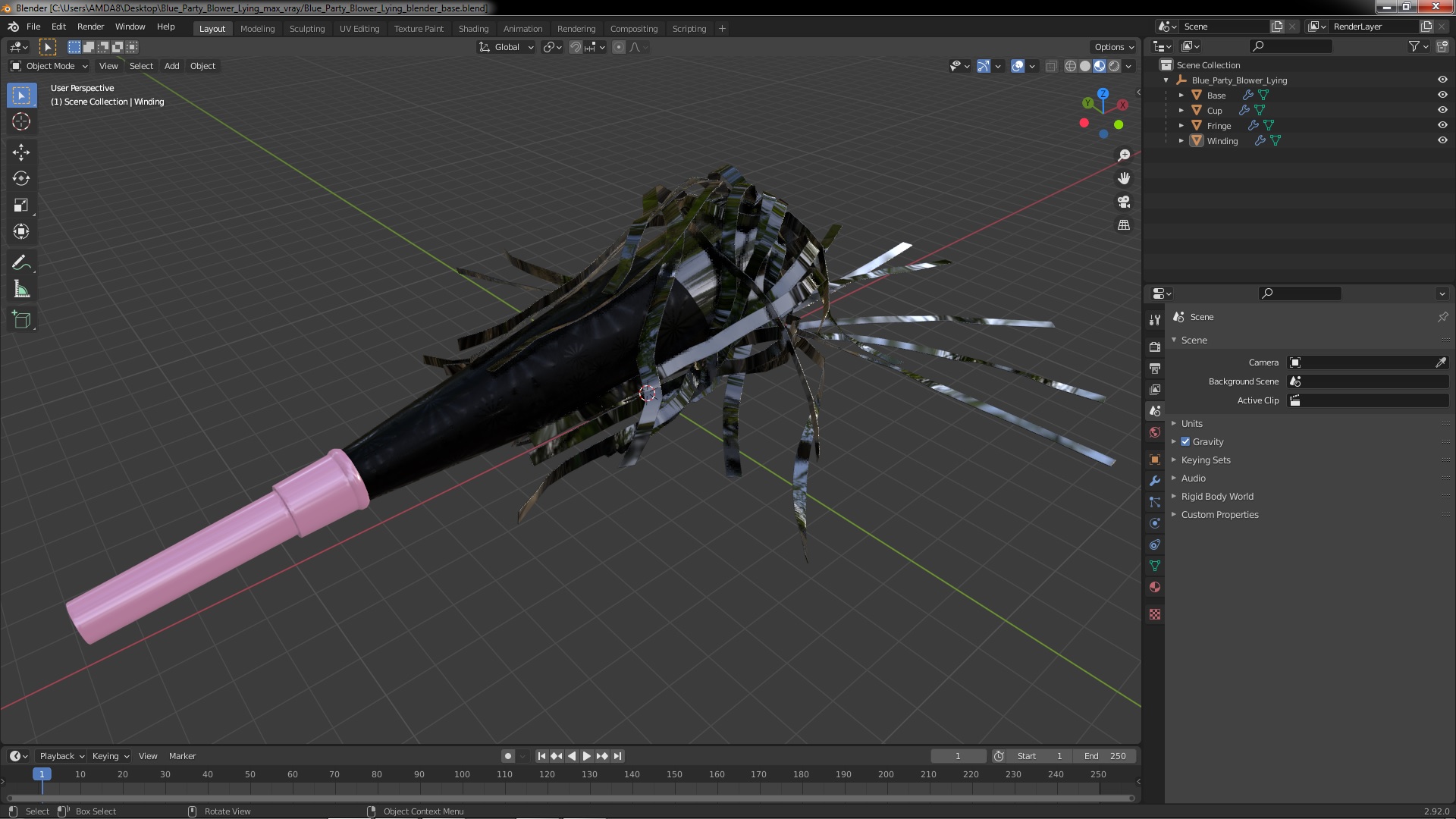Select the Move tool
1456x819 pixels.
point(21,152)
